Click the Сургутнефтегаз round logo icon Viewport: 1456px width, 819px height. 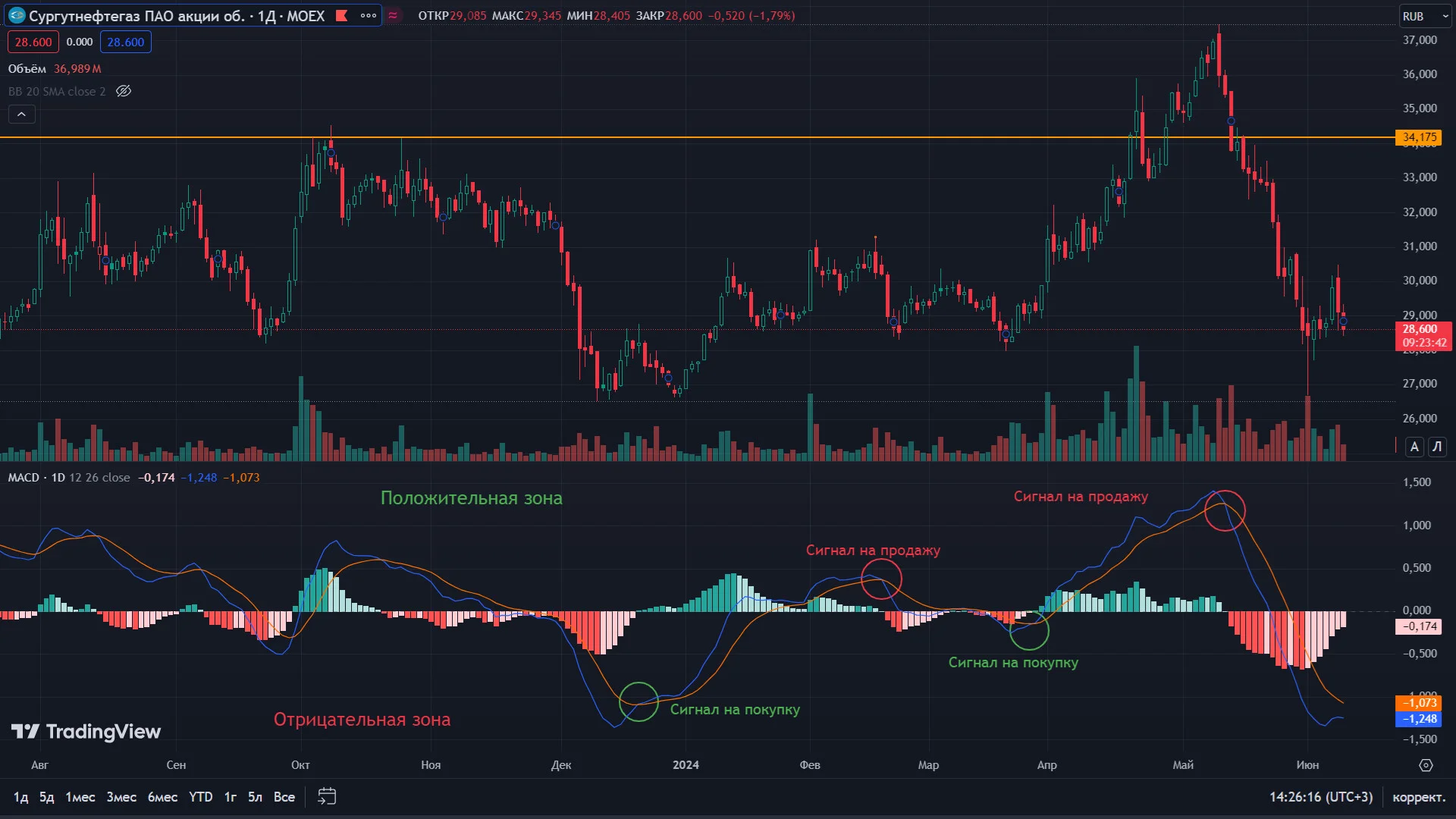pos(17,15)
